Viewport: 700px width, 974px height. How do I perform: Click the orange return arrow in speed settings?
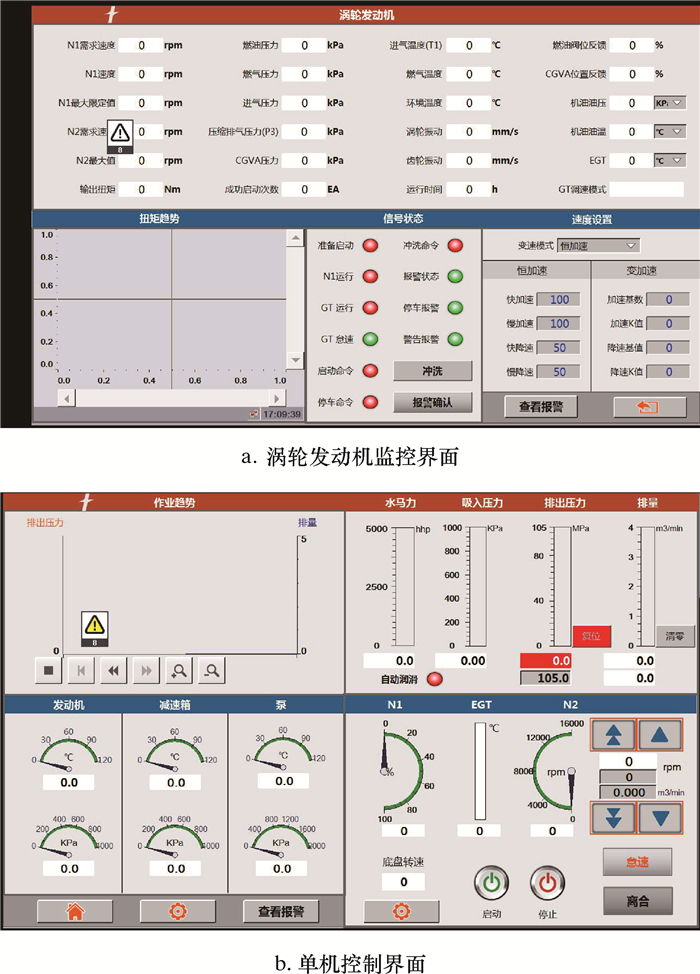(x=635, y=406)
